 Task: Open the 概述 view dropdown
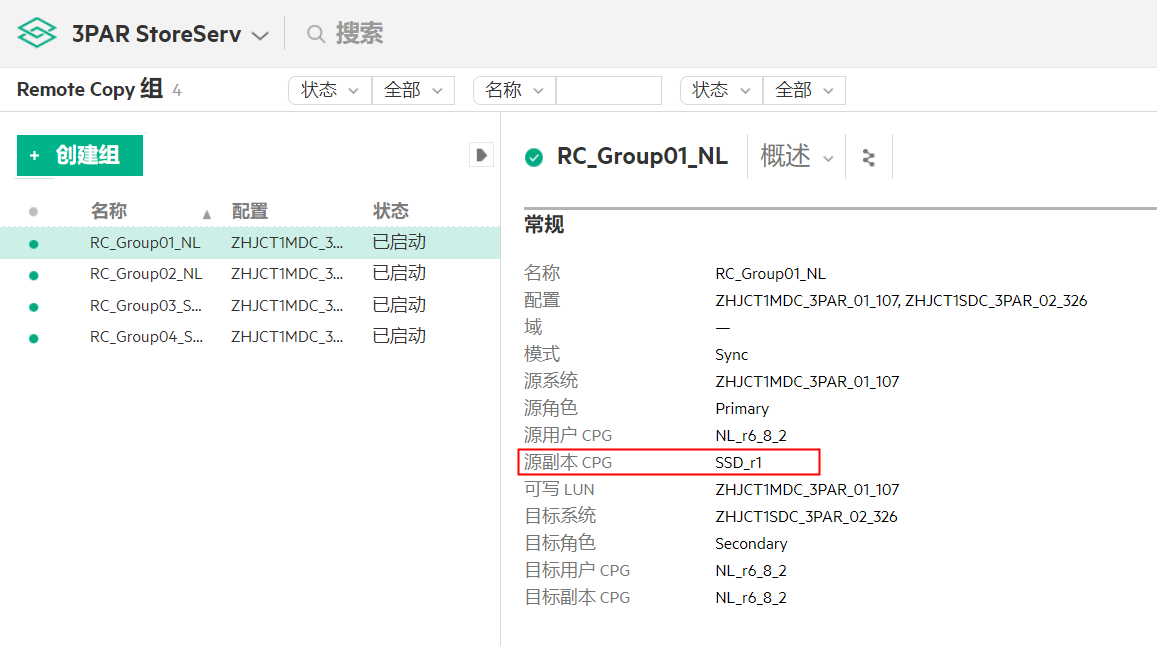797,157
